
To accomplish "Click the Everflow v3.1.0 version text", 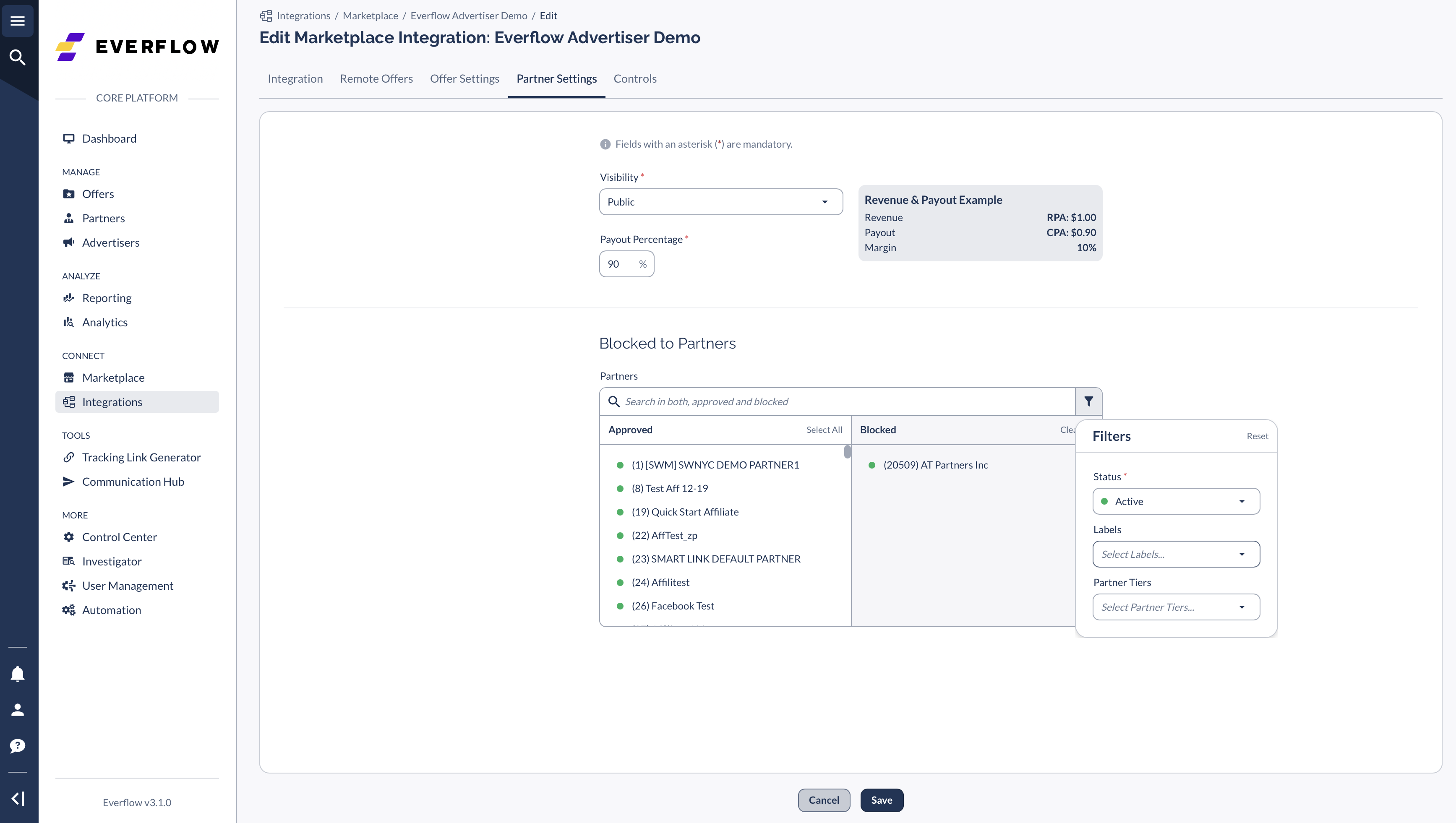I will (x=137, y=802).
